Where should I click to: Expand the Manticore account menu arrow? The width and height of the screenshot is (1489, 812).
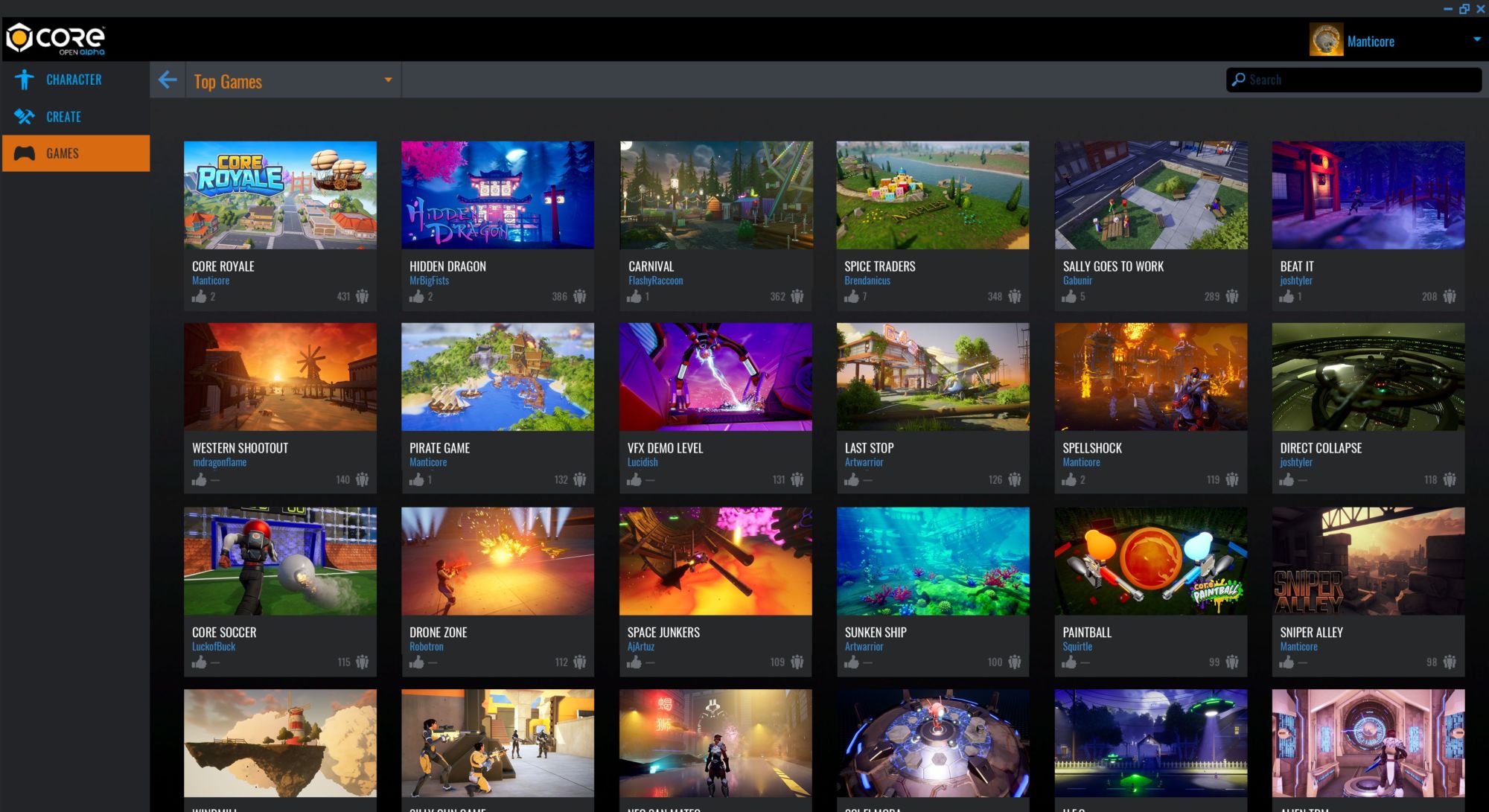(1476, 39)
